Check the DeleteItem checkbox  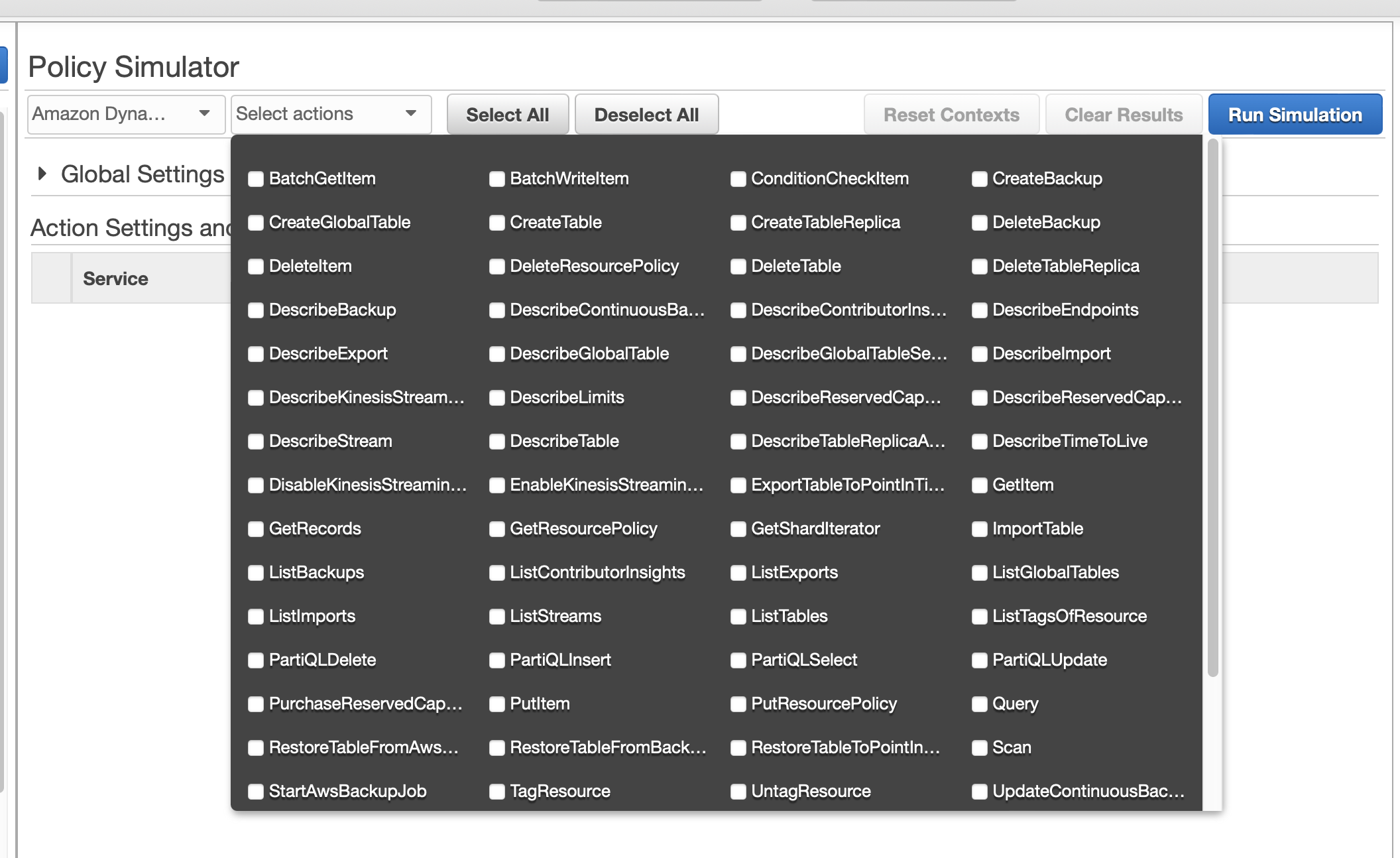pyautogui.click(x=256, y=267)
